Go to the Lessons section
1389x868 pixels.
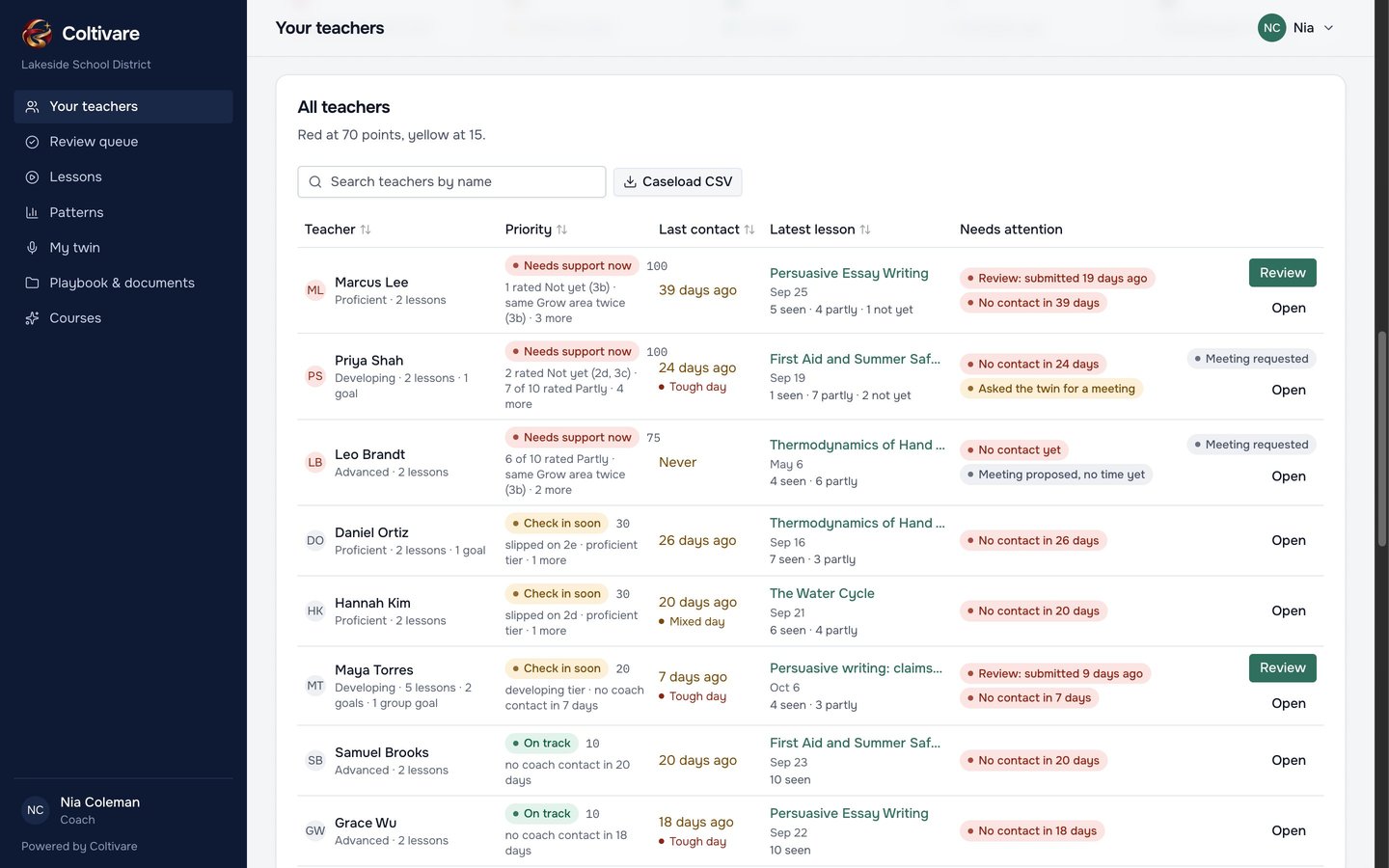[123, 177]
